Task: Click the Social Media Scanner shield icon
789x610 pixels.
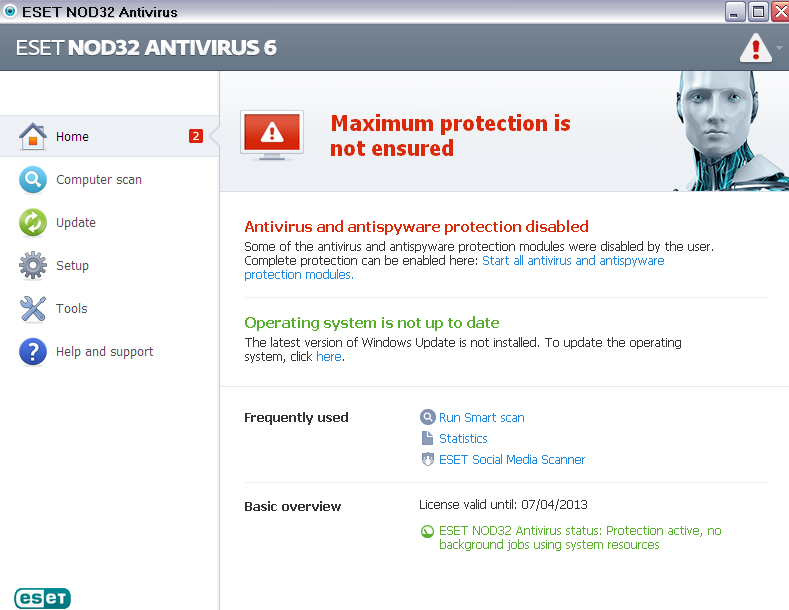Action: 427,460
